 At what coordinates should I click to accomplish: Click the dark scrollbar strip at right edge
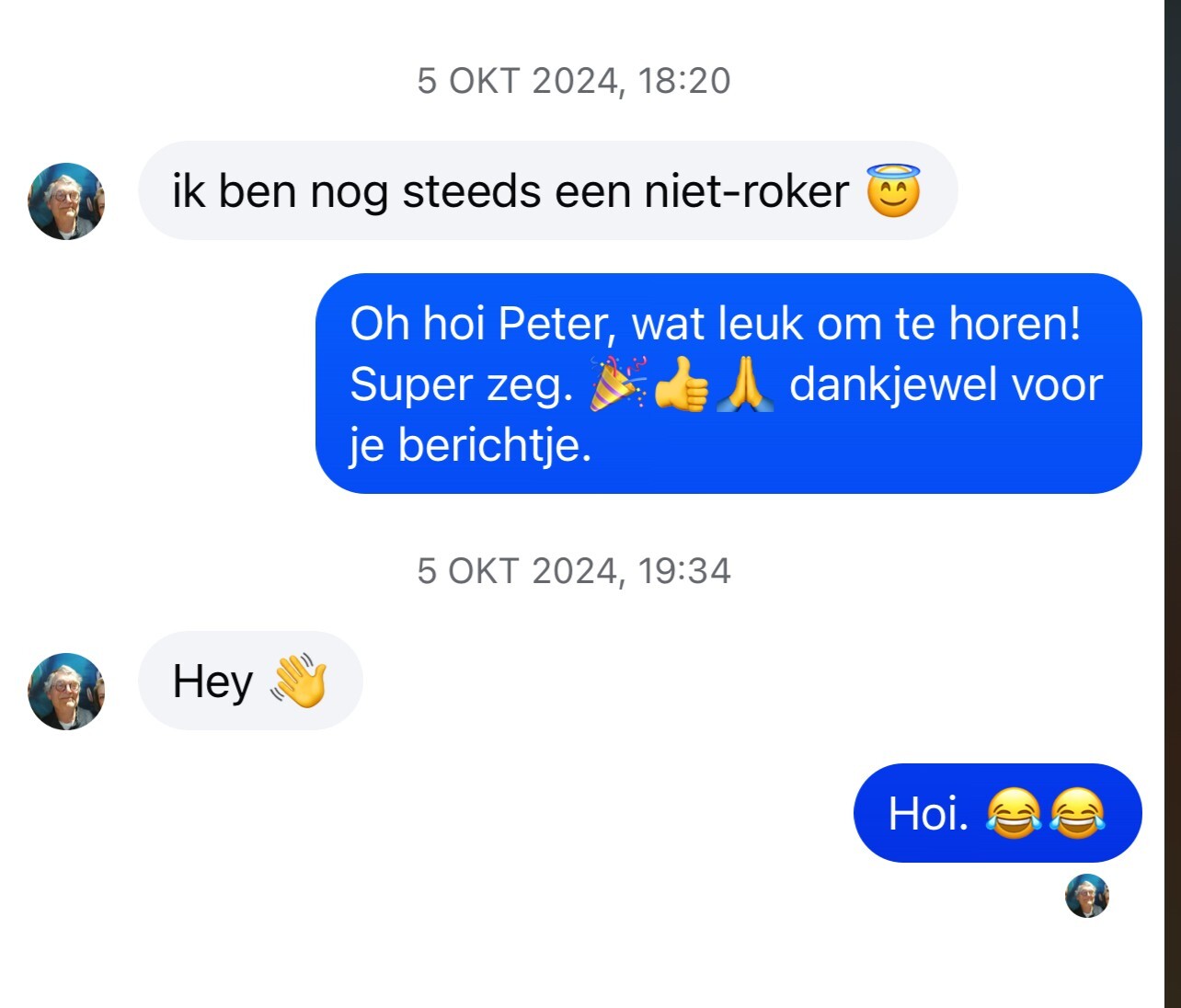(x=1173, y=504)
